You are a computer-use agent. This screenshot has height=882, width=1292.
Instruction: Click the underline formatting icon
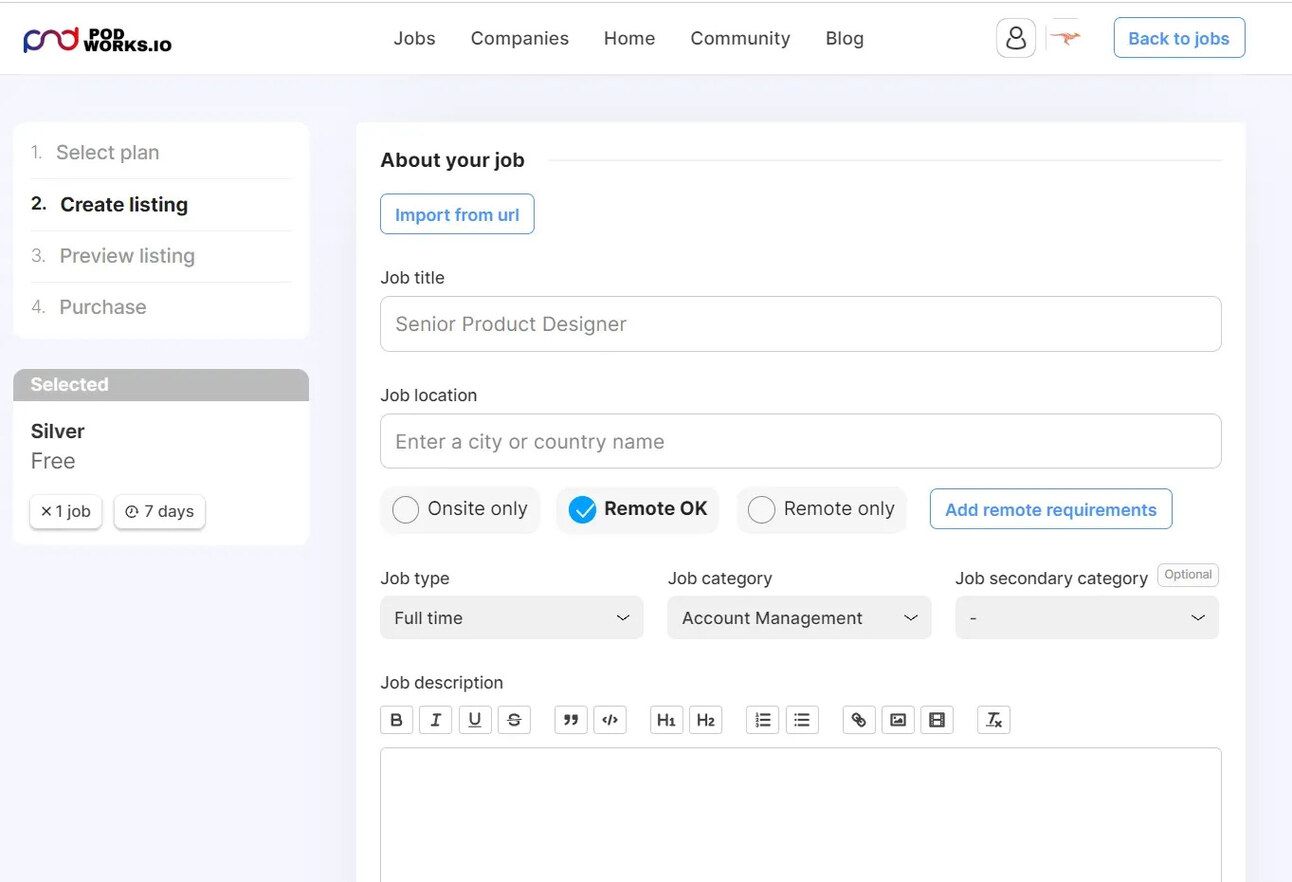click(475, 720)
